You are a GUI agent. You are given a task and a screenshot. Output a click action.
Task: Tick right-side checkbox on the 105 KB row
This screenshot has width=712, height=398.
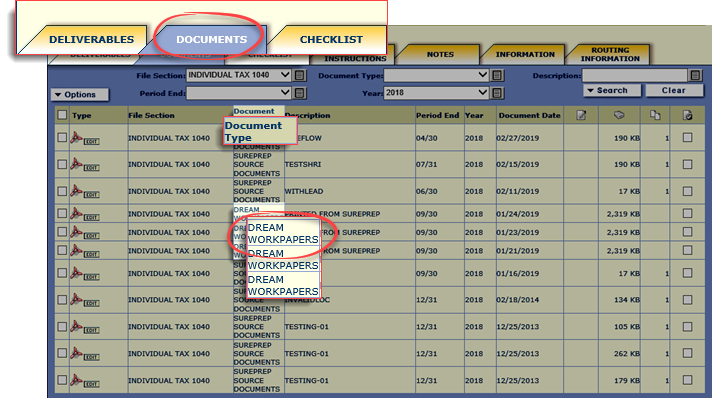[687, 326]
